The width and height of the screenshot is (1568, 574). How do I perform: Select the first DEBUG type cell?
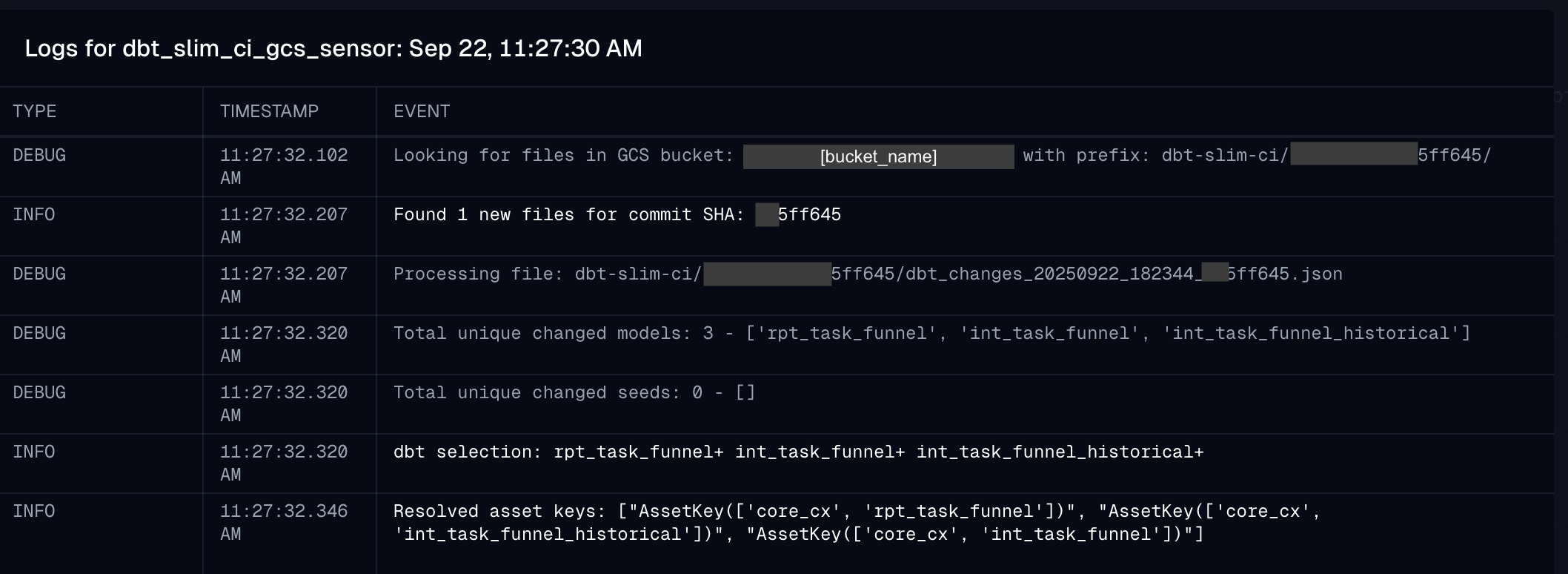(x=39, y=156)
